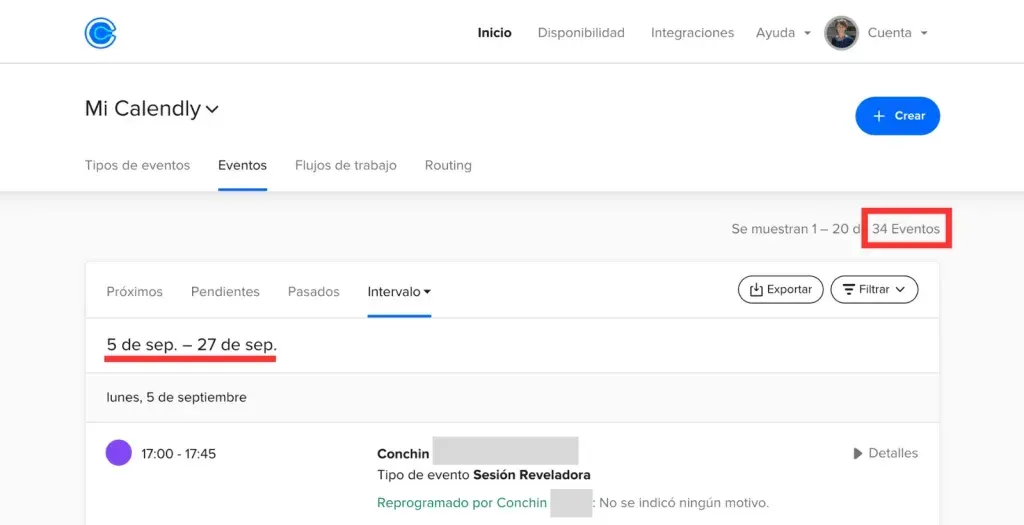
Task: Show Próximos events
Action: pyautogui.click(x=135, y=292)
